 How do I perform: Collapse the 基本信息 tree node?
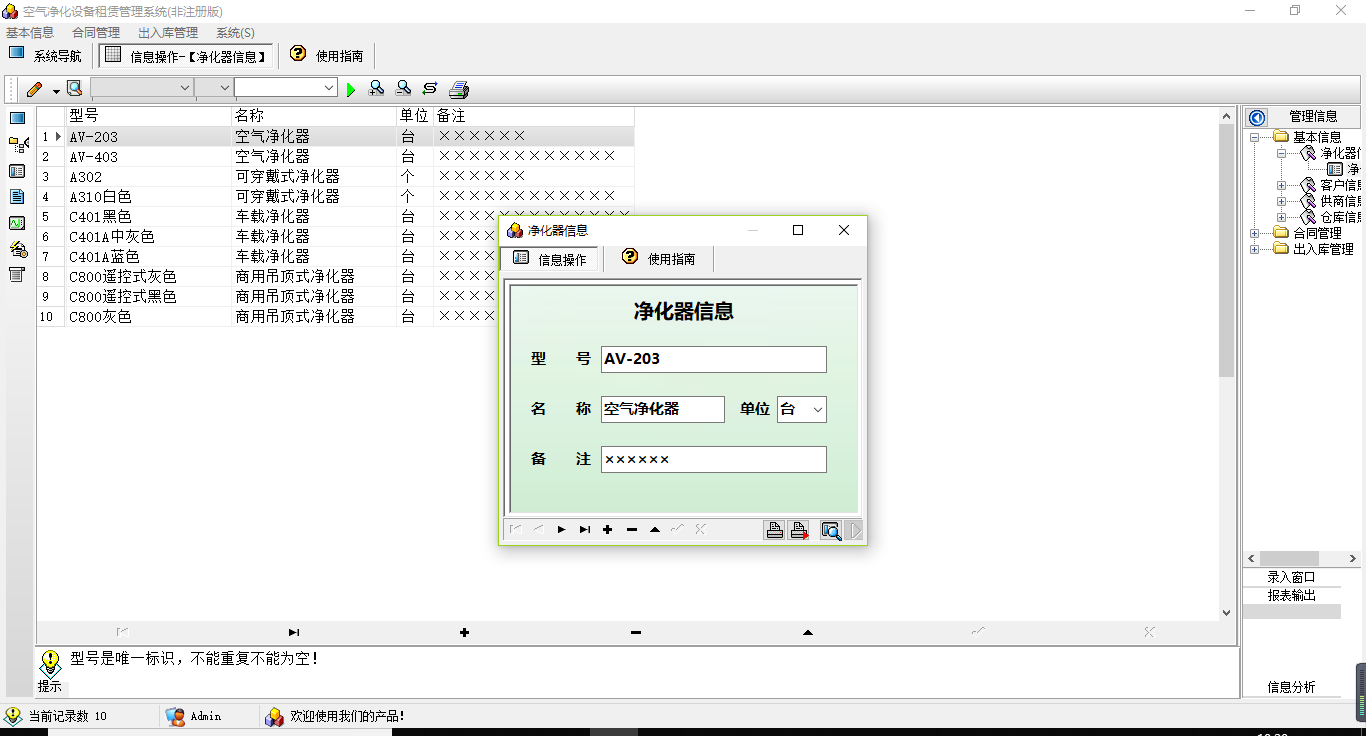1255,137
